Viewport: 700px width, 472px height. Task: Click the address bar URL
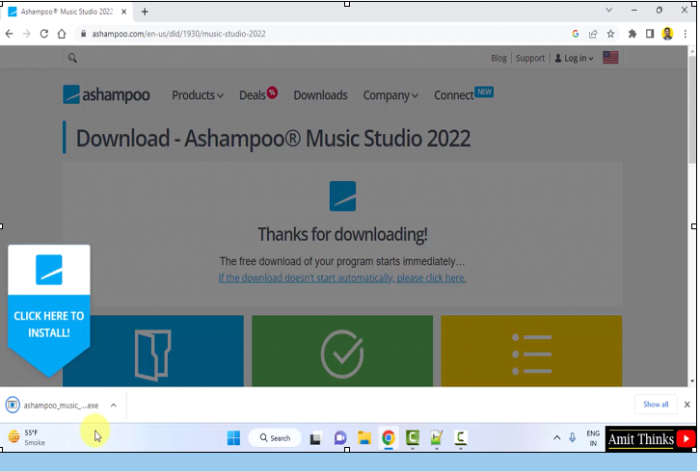click(179, 34)
